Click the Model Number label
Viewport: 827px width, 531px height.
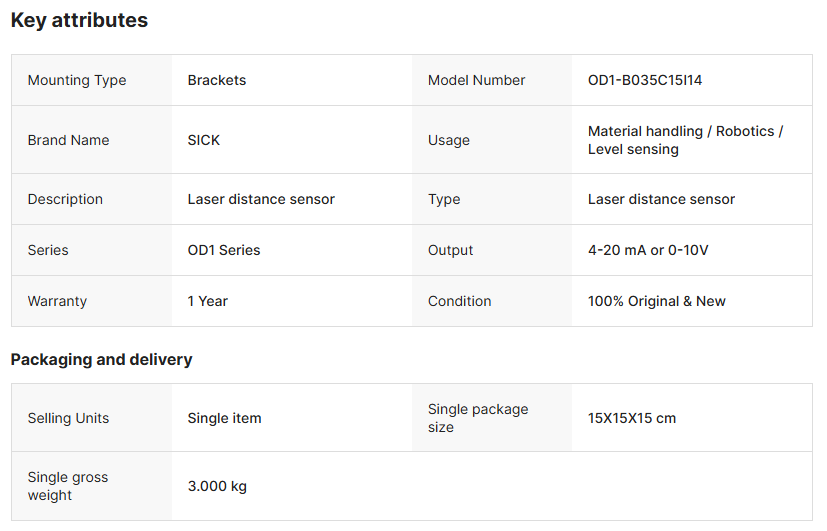(x=476, y=80)
